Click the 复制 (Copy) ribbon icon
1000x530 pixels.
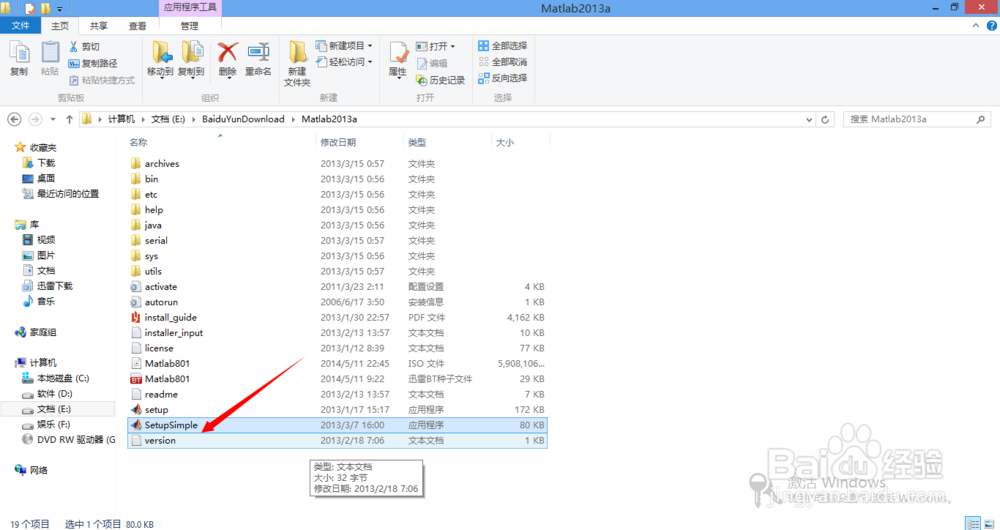coord(19,59)
